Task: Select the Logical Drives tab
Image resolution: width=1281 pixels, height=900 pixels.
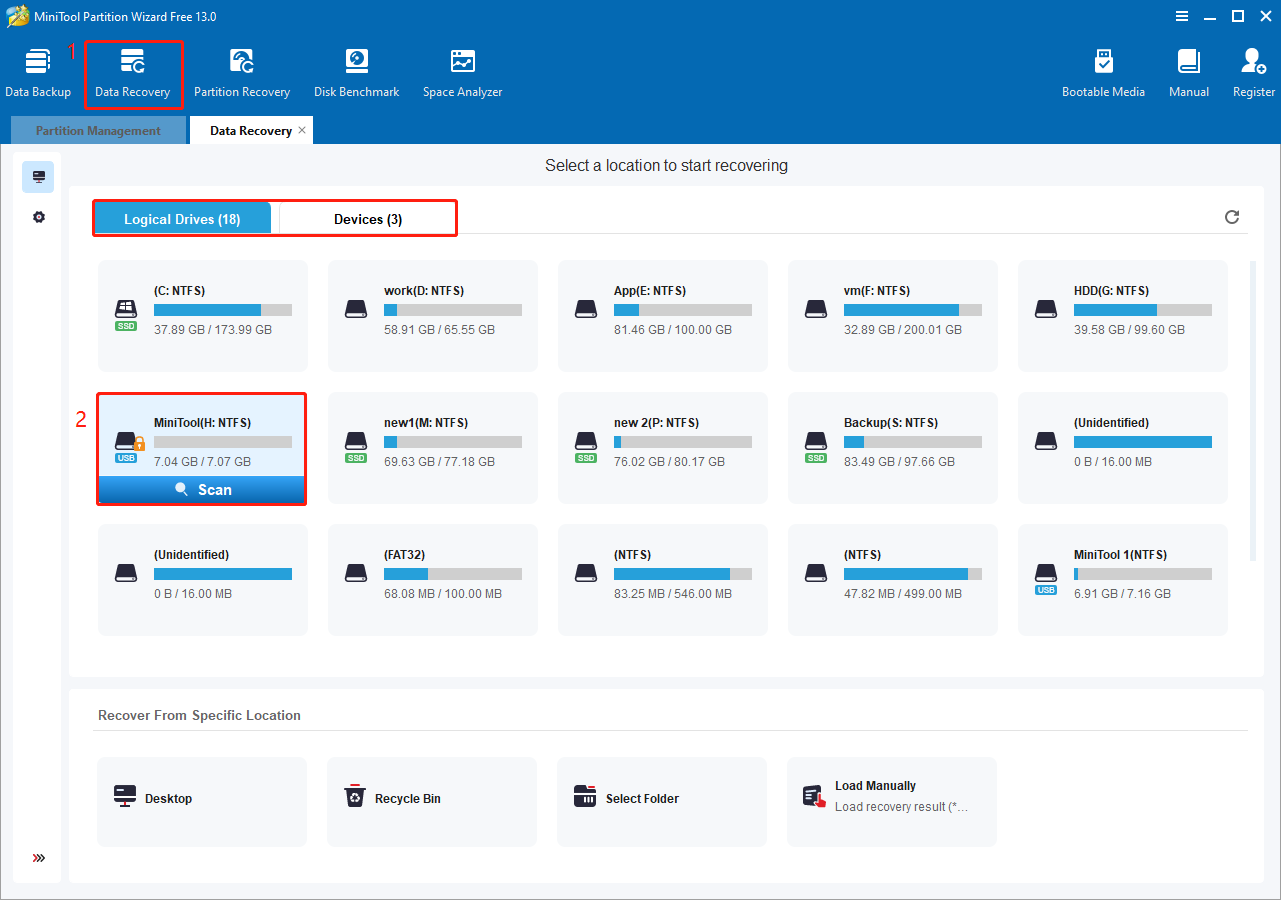Action: (182, 218)
